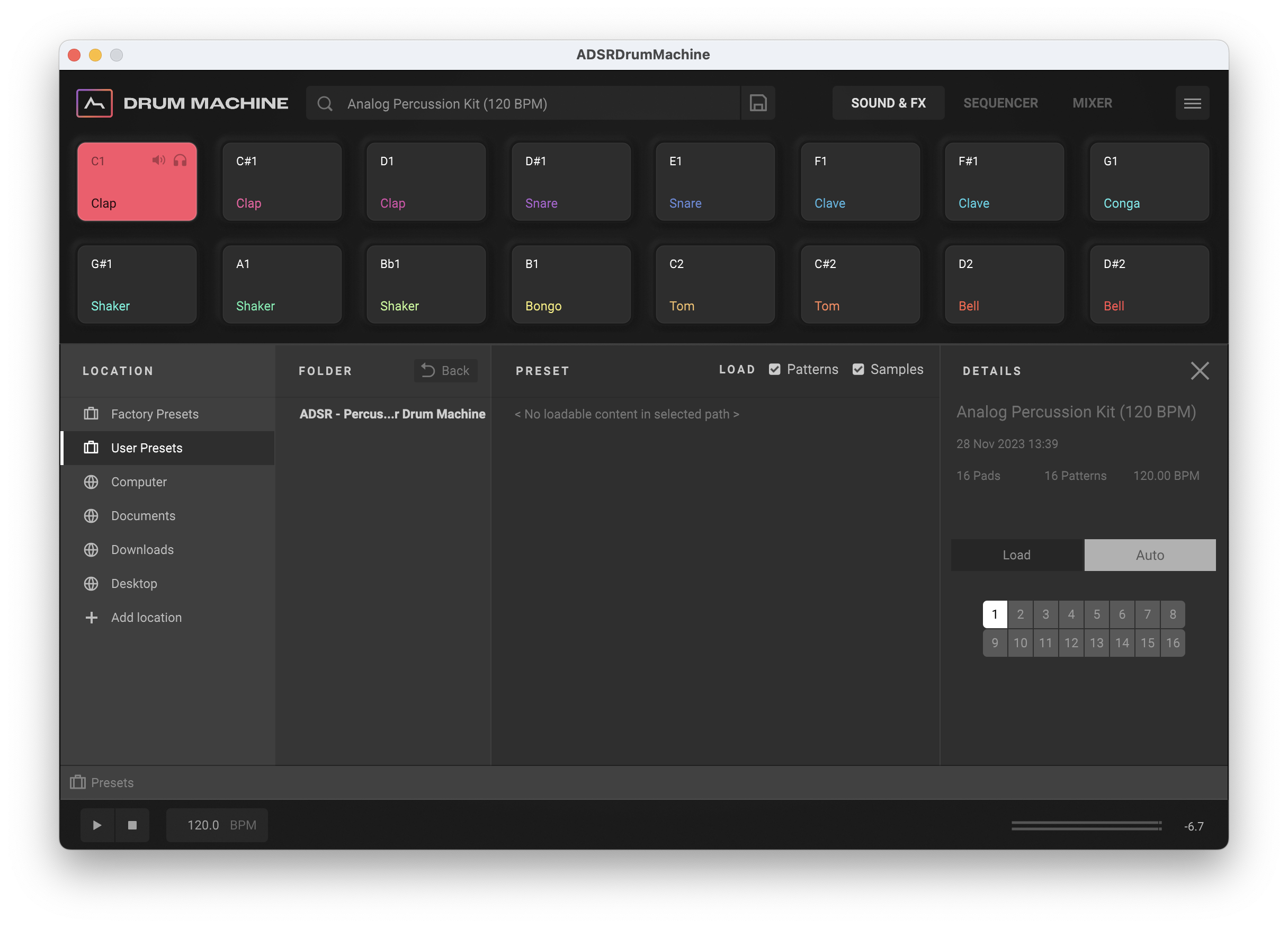Toggle the Auto load mode
Viewport: 1288px width, 928px height.
[x=1149, y=555]
